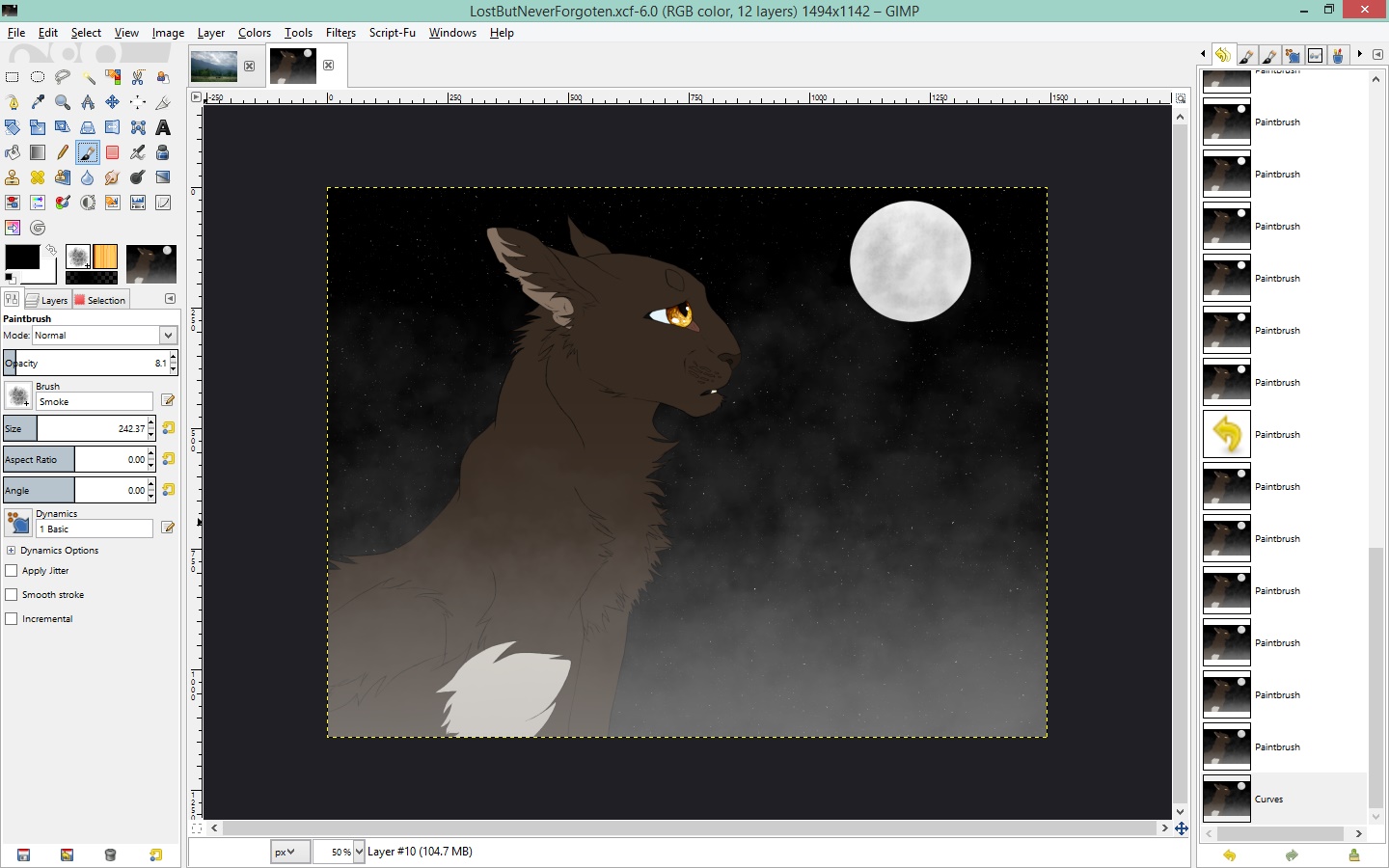Click the black foreground color swatch
This screenshot has width=1389, height=868.
point(22,258)
